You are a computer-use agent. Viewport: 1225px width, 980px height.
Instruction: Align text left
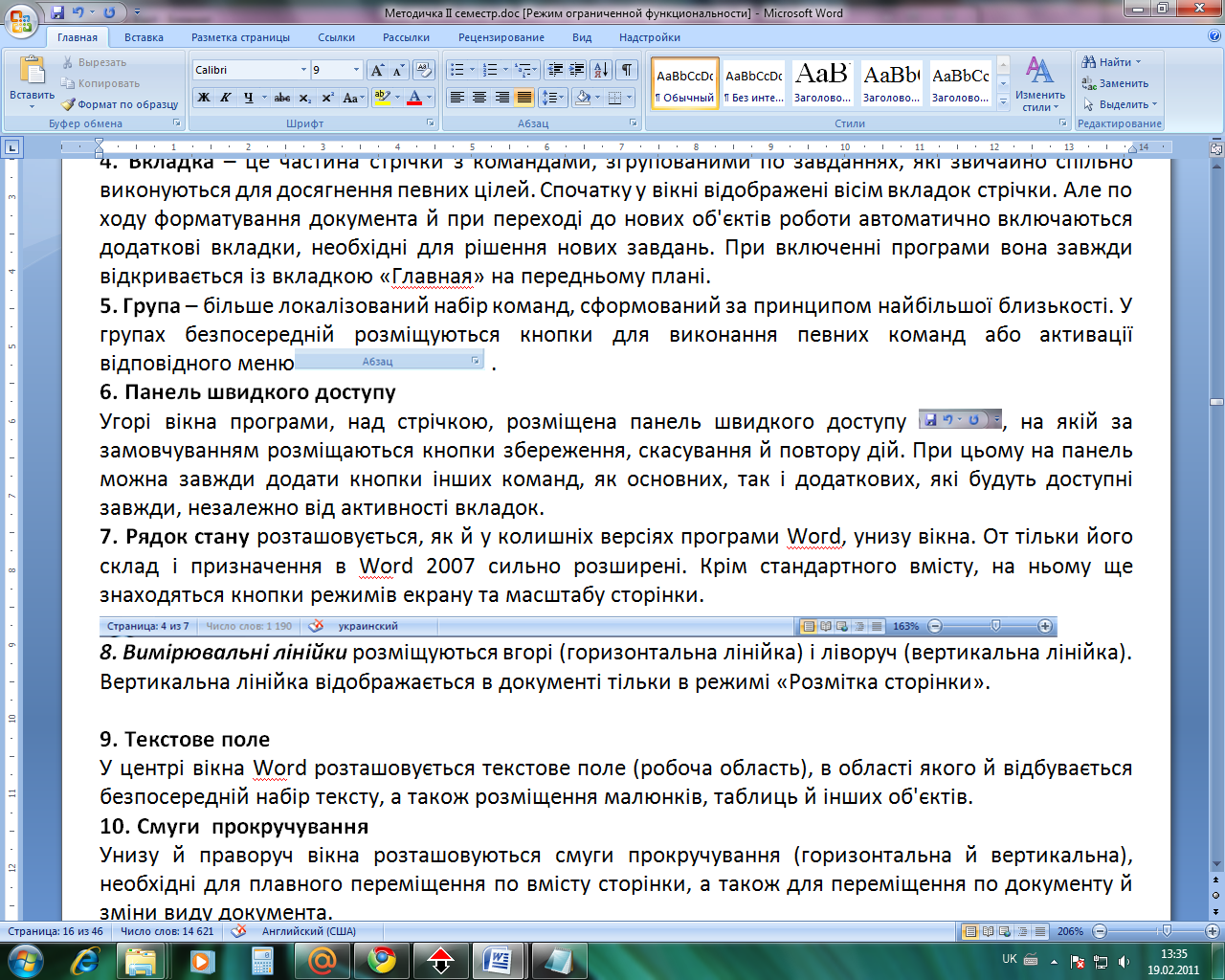point(457,98)
